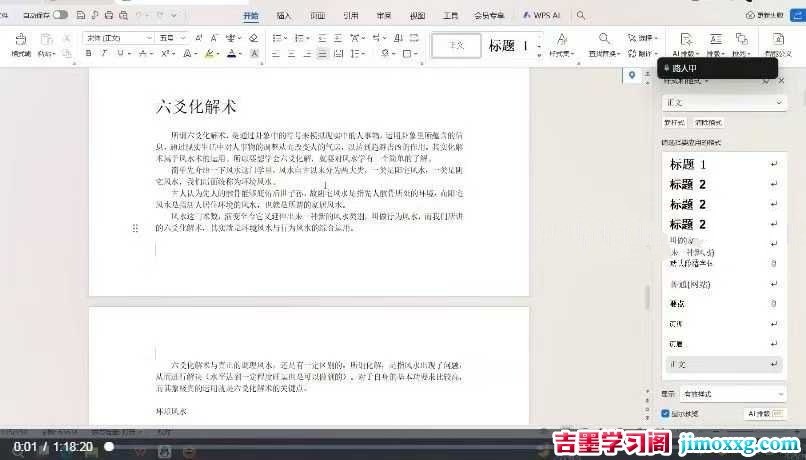This screenshot has width=806, height=460.
Task: Align paragraph text to the left
Action: (276, 53)
